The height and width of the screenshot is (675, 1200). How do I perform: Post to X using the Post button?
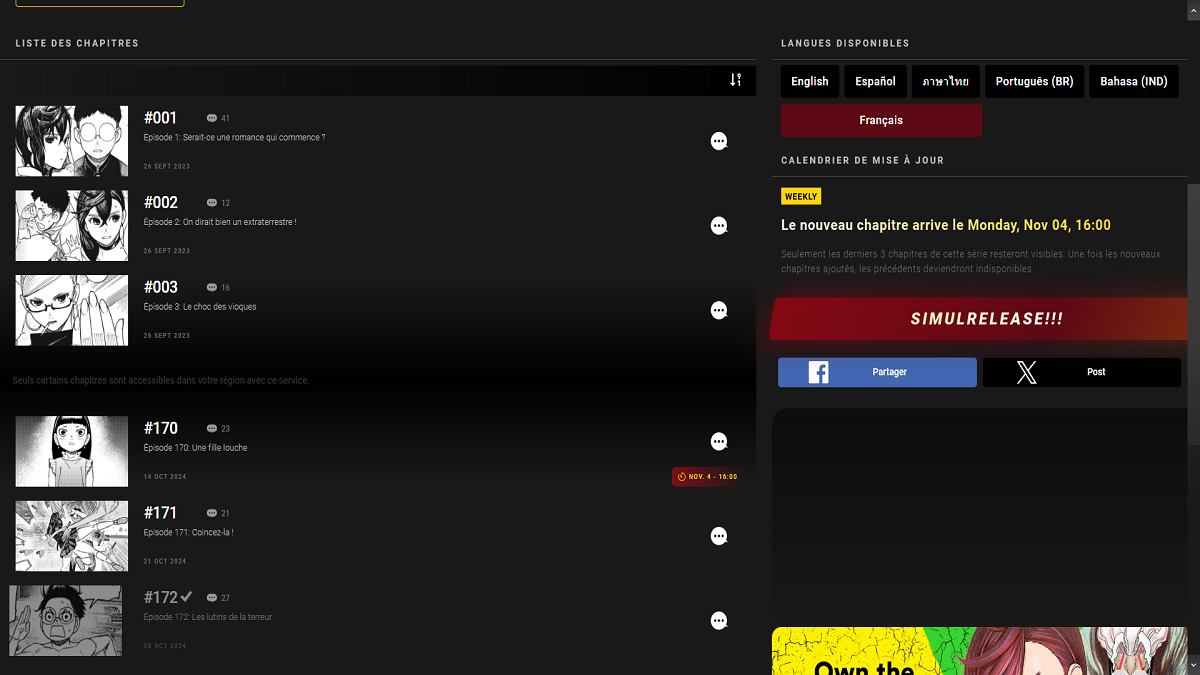[x=1081, y=372]
